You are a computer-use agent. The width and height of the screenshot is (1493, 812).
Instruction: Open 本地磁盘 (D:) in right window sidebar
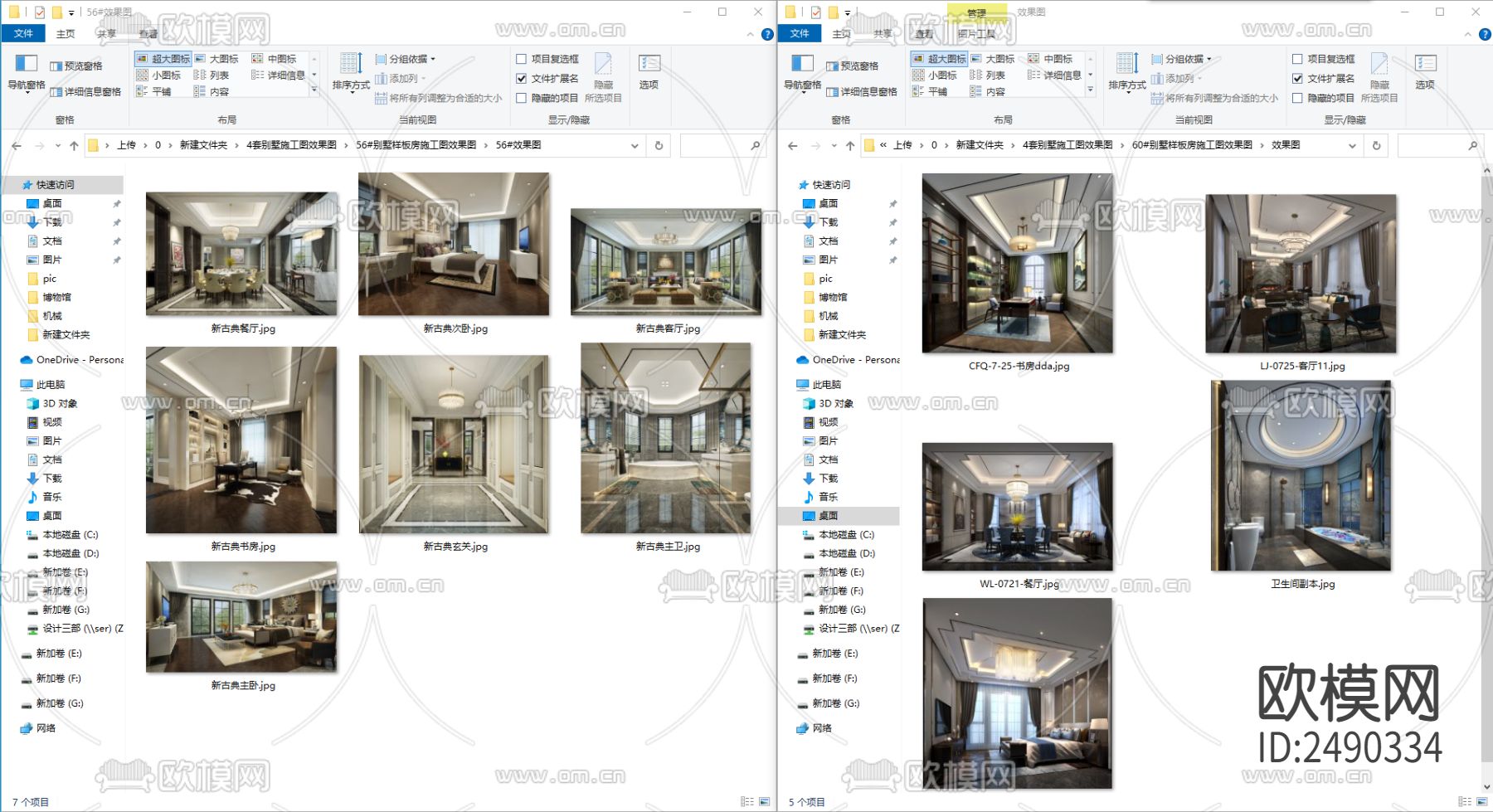tap(839, 553)
